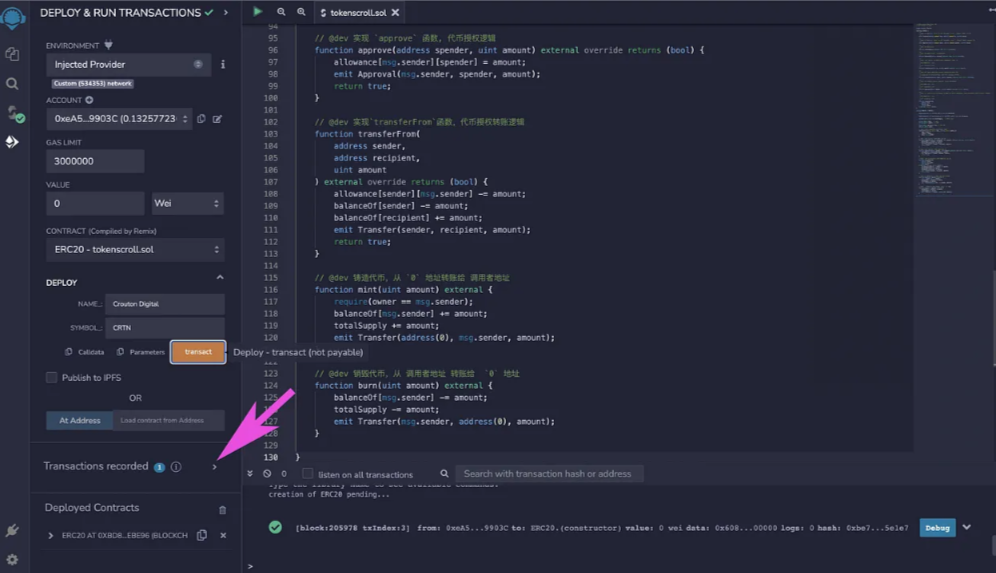Viewport: 996px width, 573px height.
Task: Click the 'function burn' code line
Action: [403, 386]
